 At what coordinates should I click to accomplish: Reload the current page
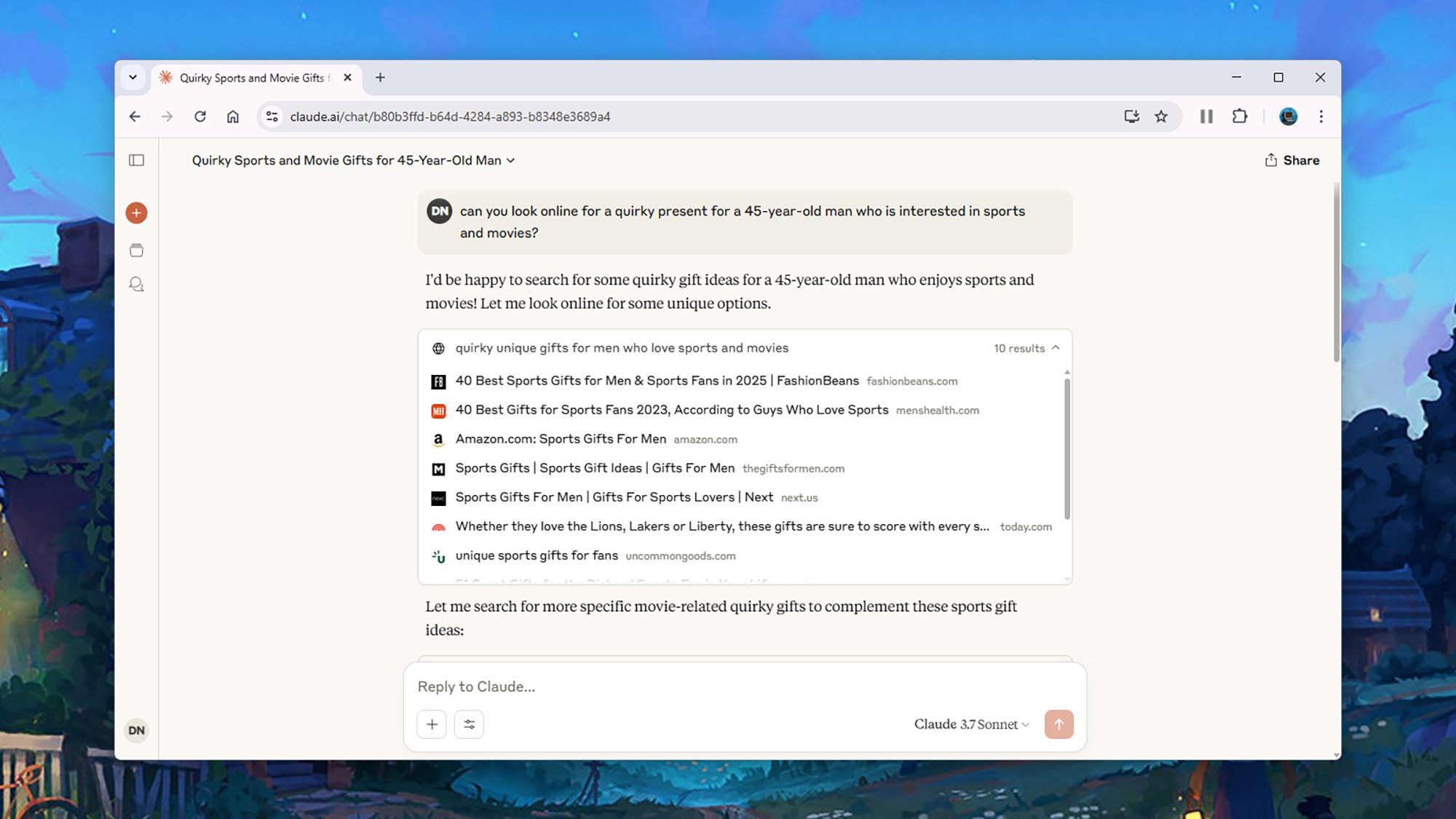click(200, 116)
